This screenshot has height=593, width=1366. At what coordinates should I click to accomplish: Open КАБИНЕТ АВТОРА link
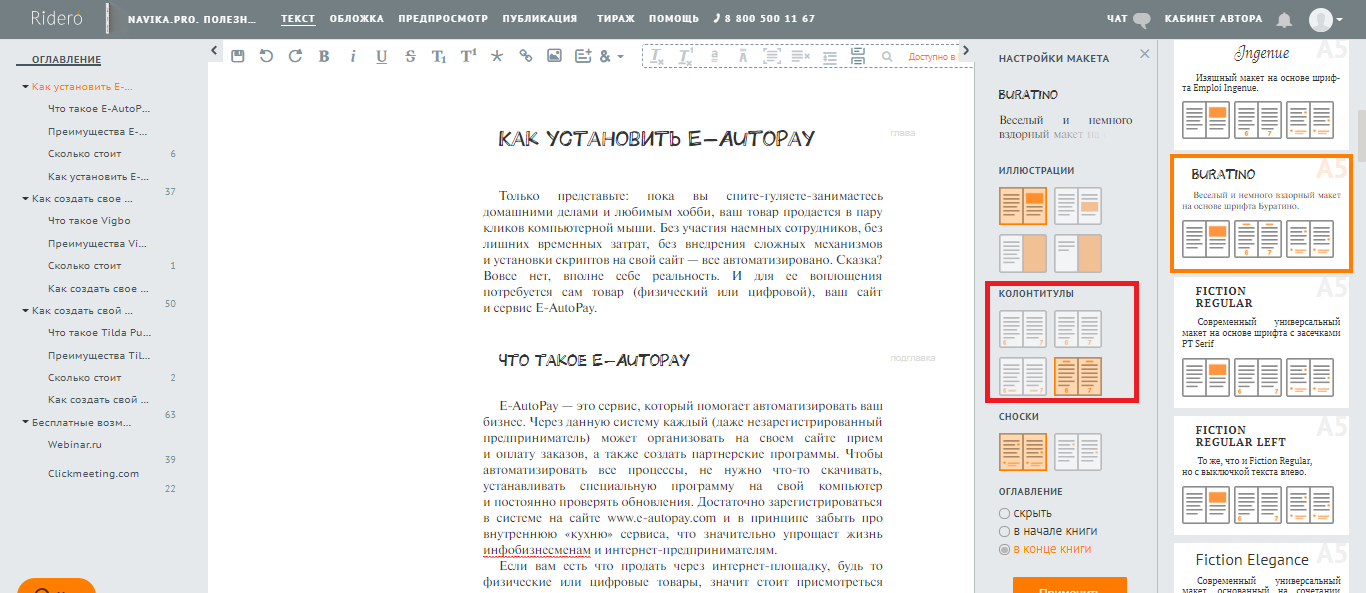coord(1213,19)
